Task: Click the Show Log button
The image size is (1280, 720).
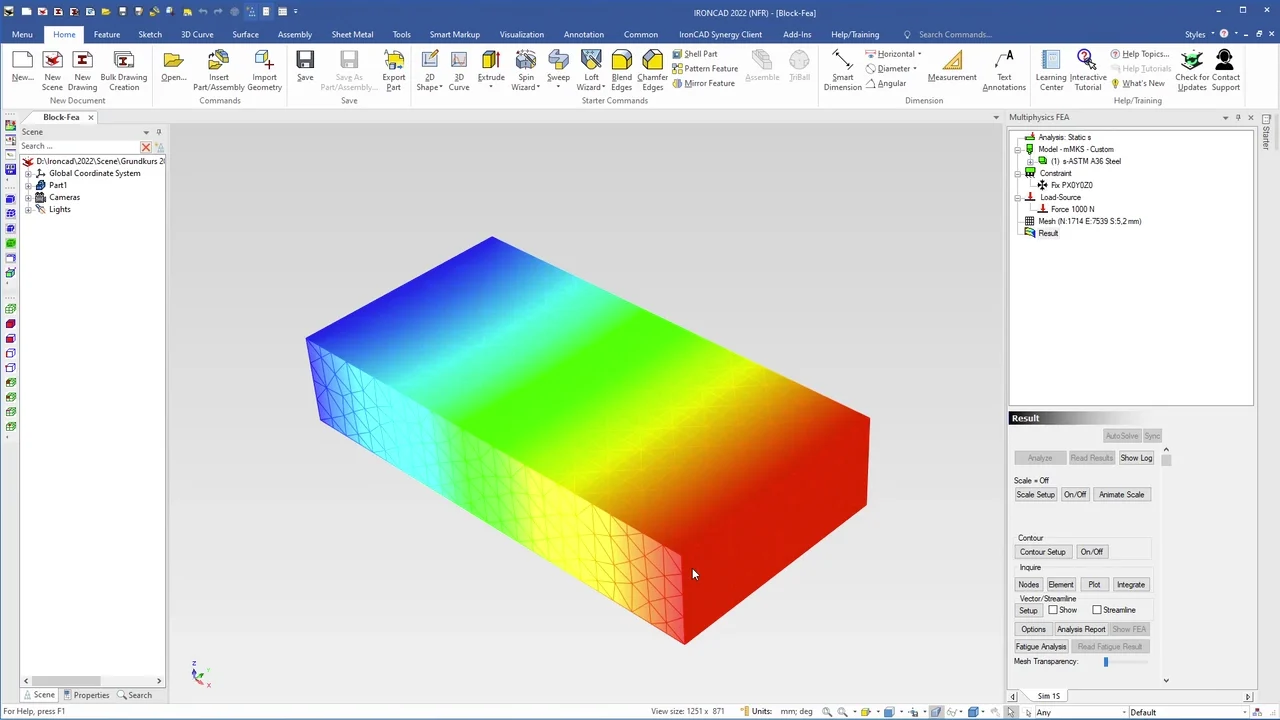Action: (1136, 458)
